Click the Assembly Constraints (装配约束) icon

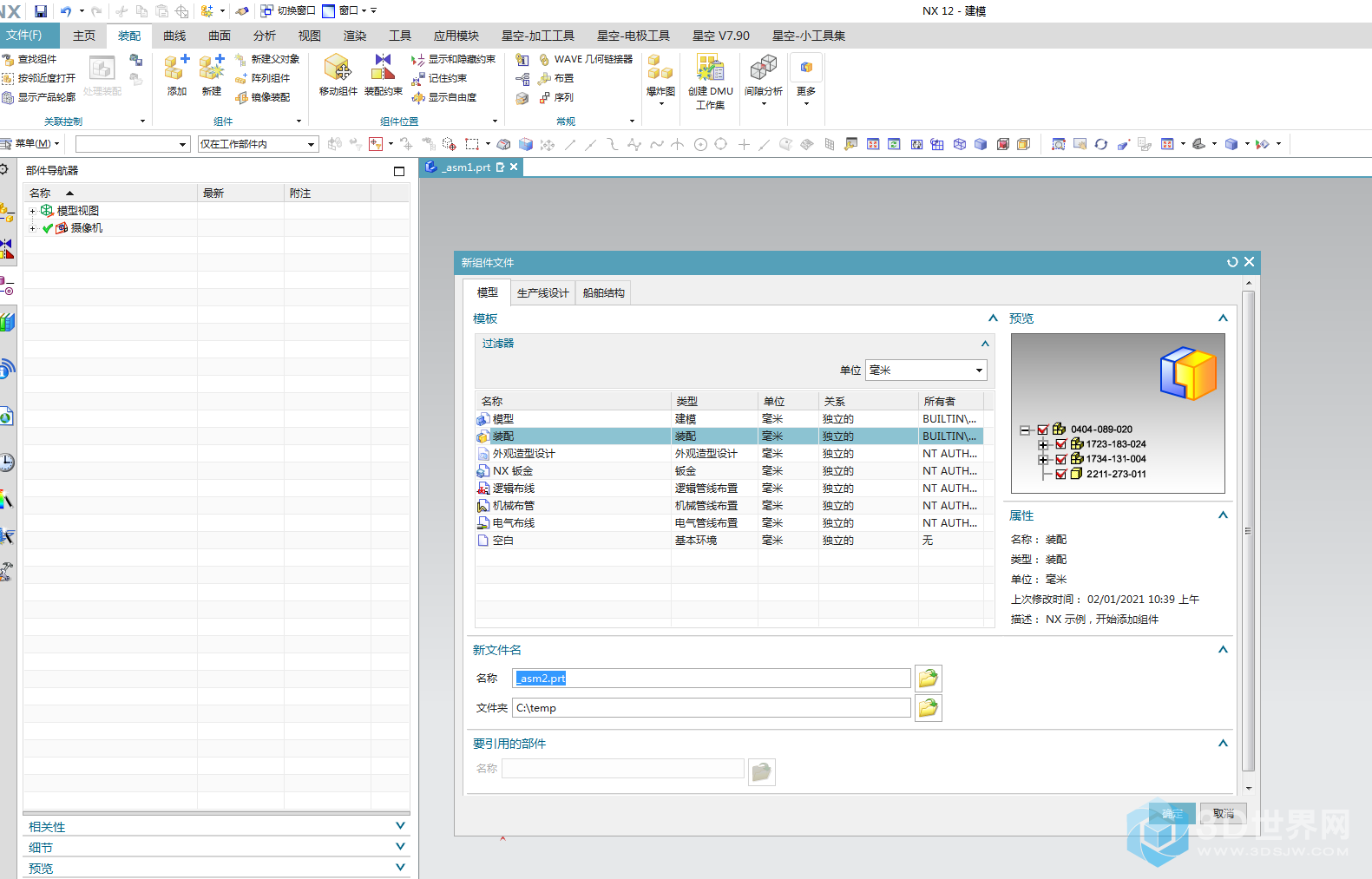383,68
